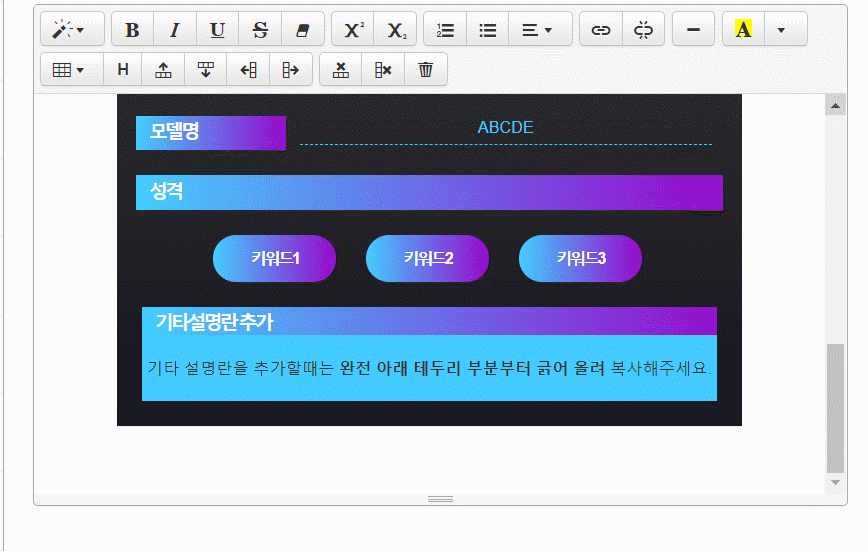This screenshot has width=868, height=551.
Task: Apply subscript formatting
Action: point(395,29)
